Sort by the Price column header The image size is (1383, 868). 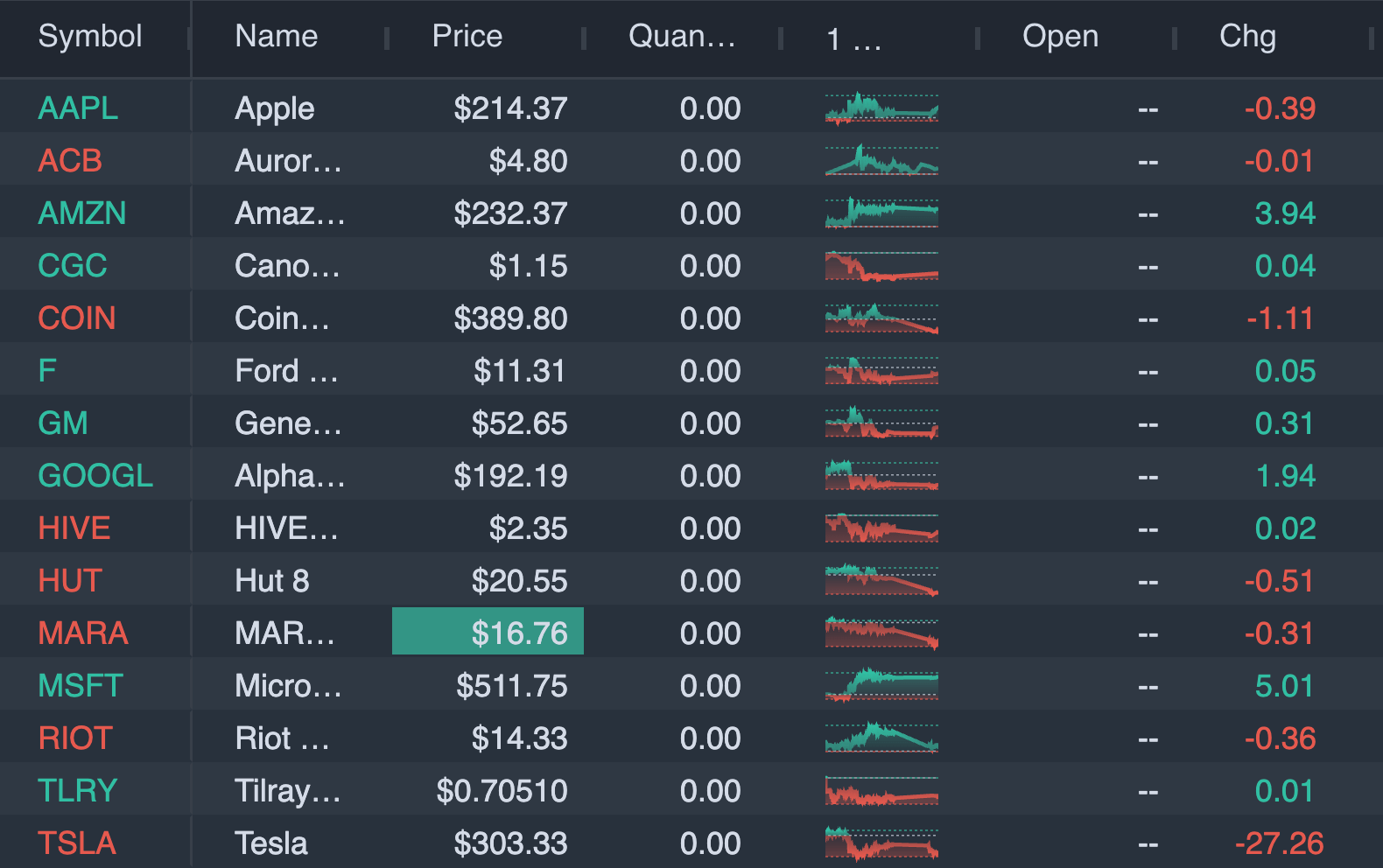(467, 37)
